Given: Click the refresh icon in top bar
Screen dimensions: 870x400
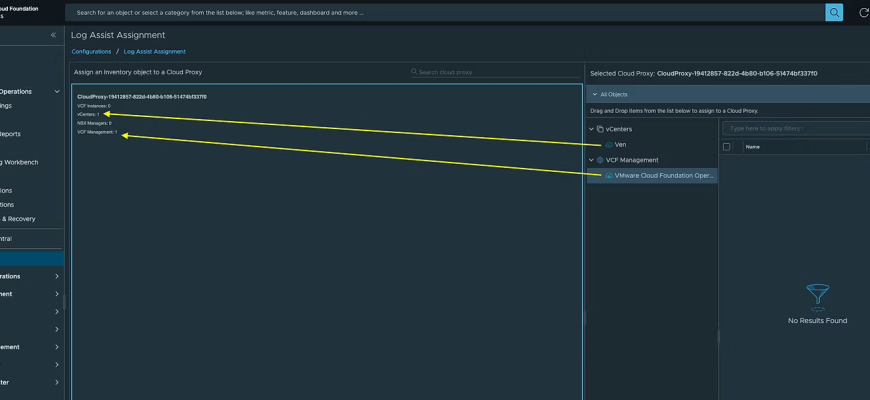Looking at the screenshot, I should [864, 13].
